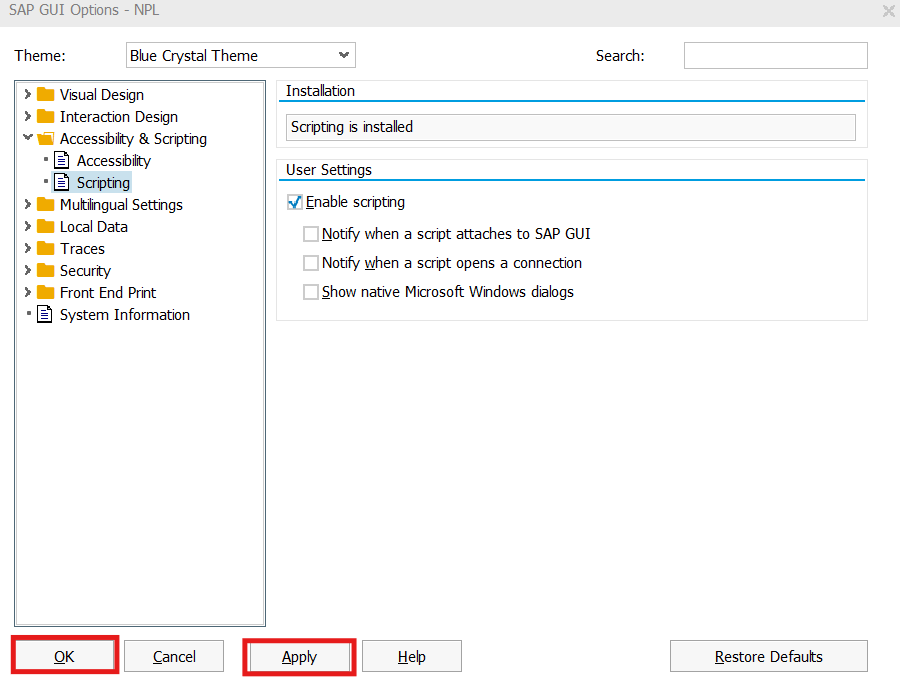Expand the Local Data node arrow
The image size is (900, 697).
coord(27,226)
